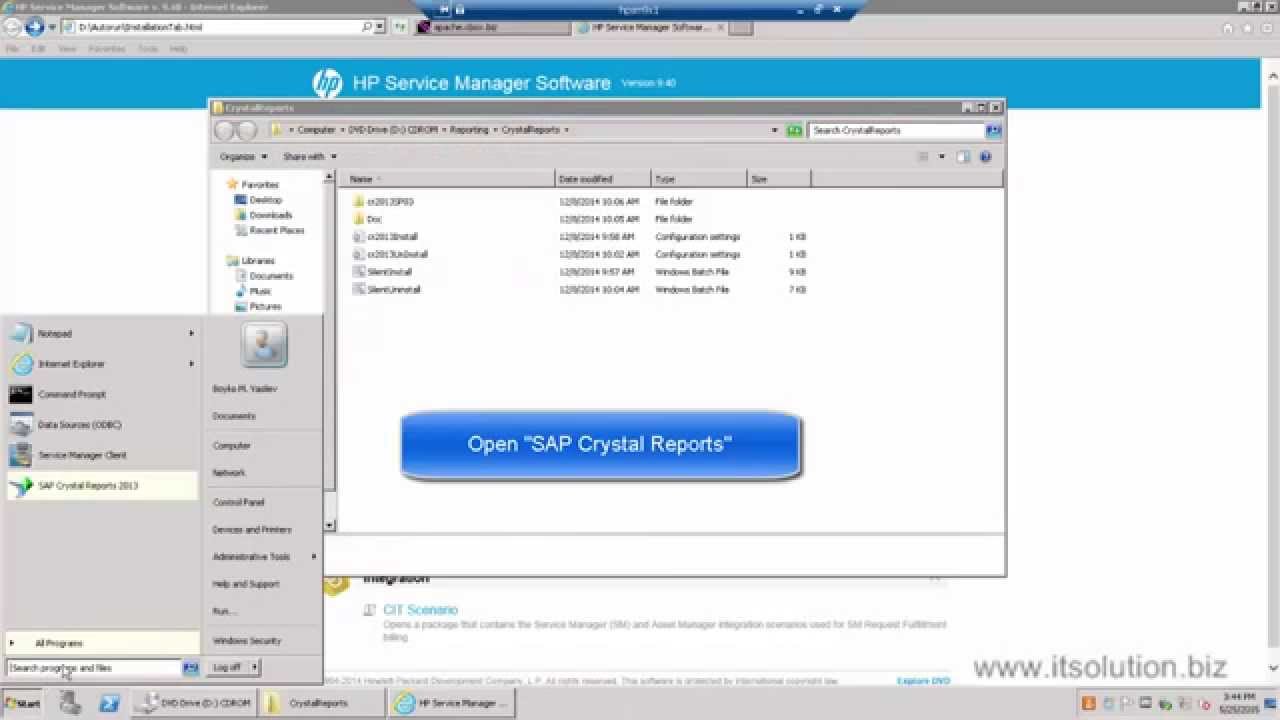This screenshot has height=720, width=1280.
Task: Launch Notepad from the Start menu
Action: pos(102,334)
